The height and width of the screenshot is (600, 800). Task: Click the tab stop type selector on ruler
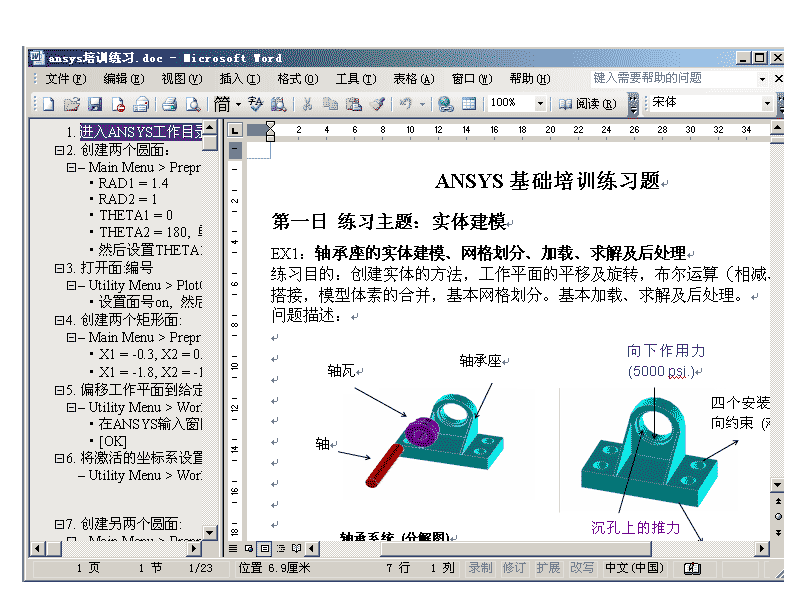(x=234, y=130)
